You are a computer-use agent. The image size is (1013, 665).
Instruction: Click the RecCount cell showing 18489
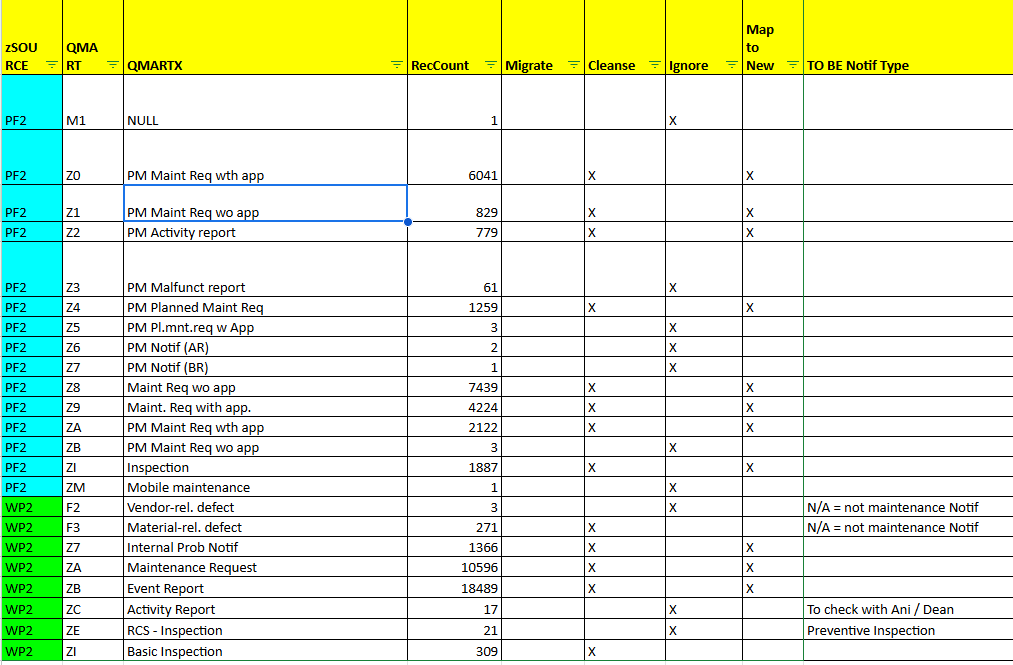click(x=454, y=589)
